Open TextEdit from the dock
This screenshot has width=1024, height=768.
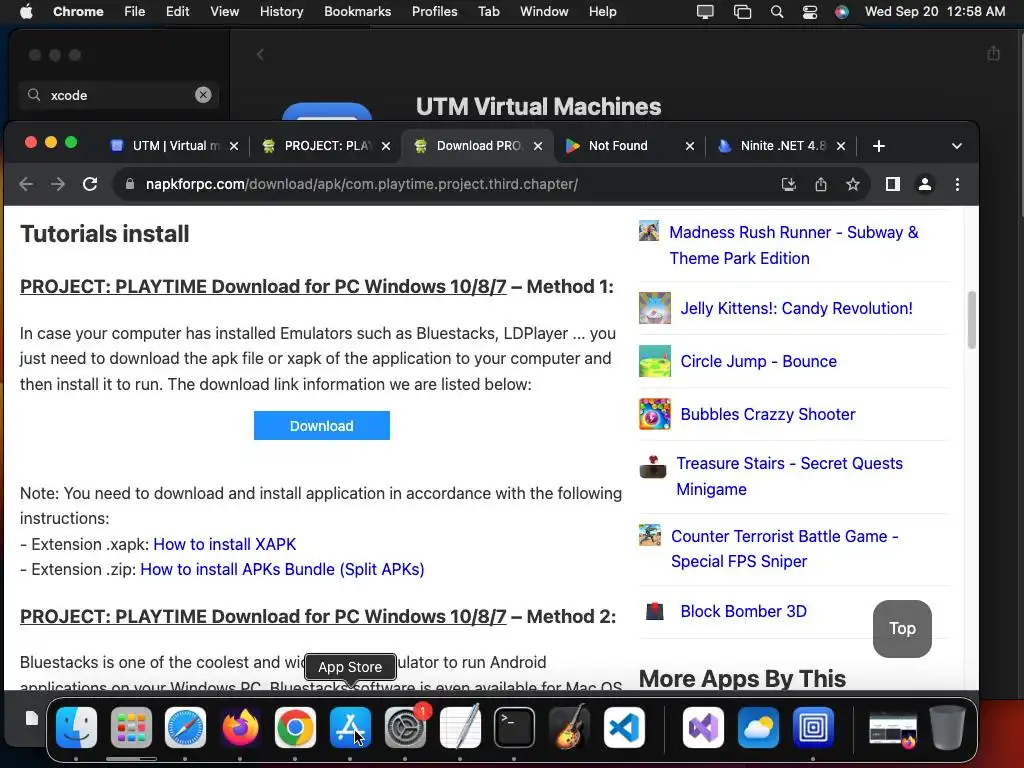click(x=460, y=727)
